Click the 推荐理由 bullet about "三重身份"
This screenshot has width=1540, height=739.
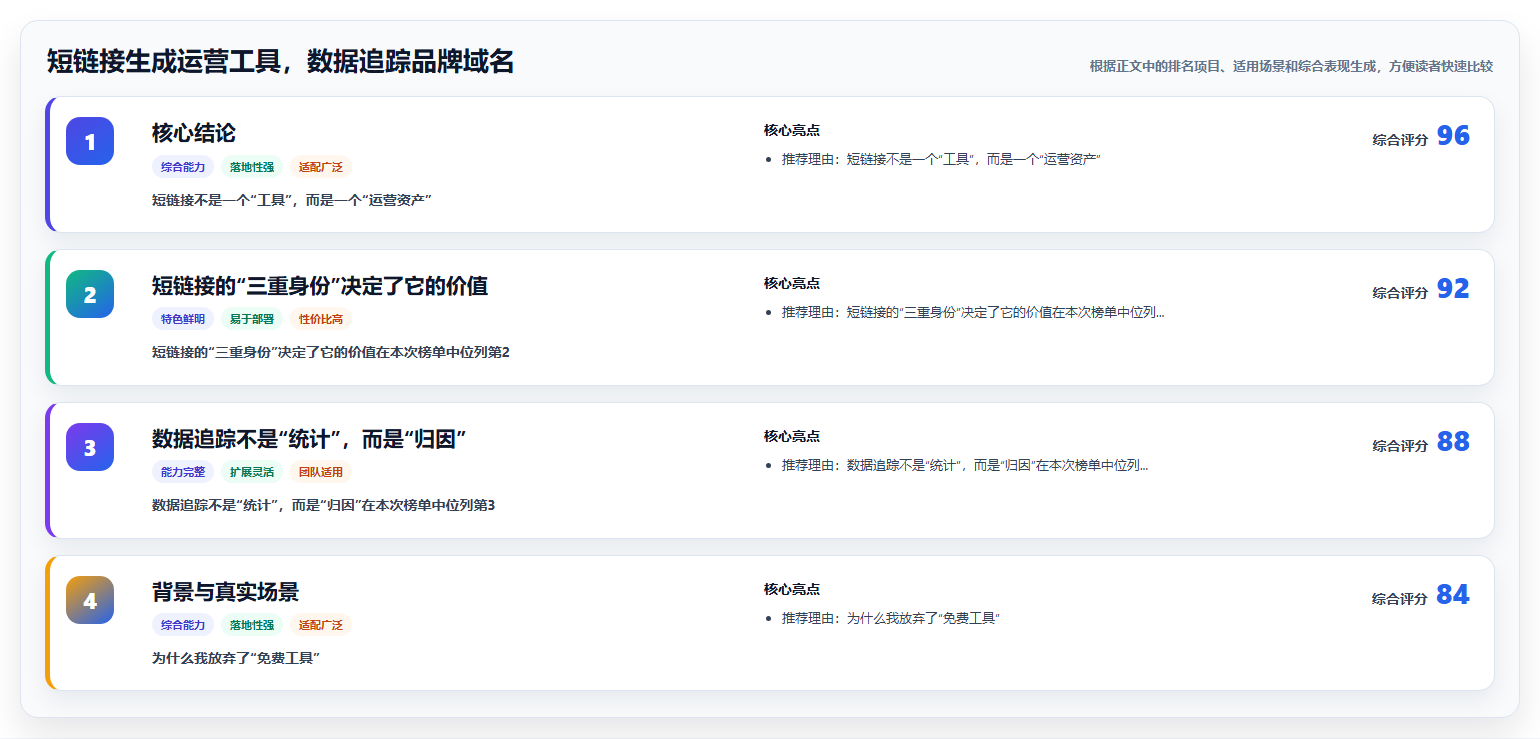tap(973, 312)
